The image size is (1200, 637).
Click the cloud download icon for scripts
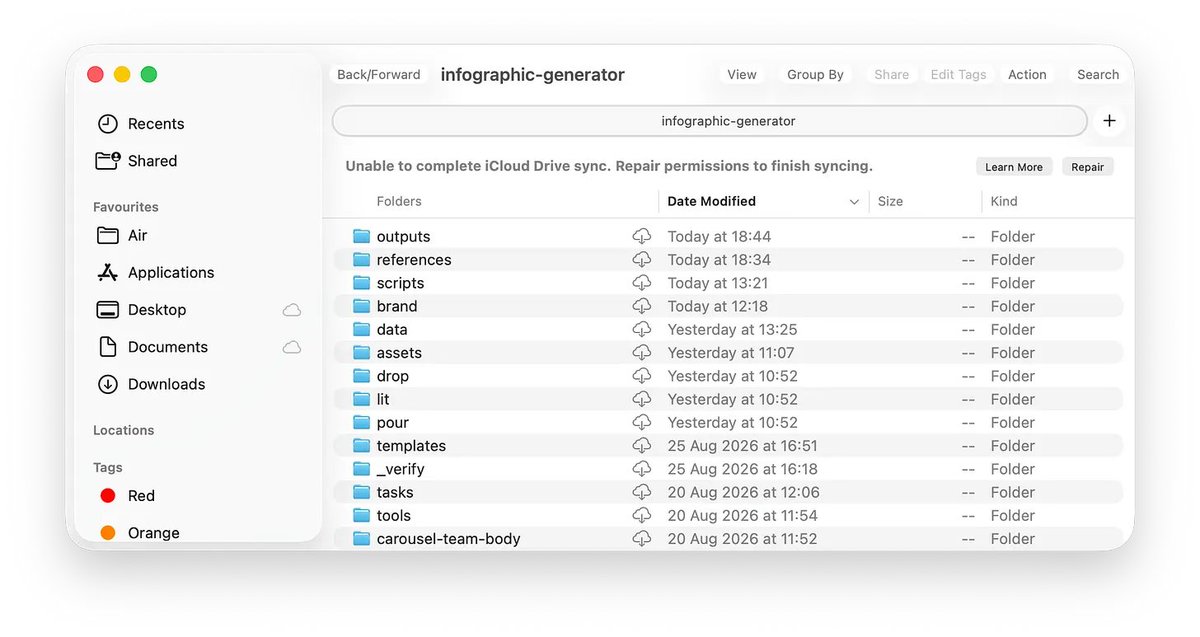[642, 283]
